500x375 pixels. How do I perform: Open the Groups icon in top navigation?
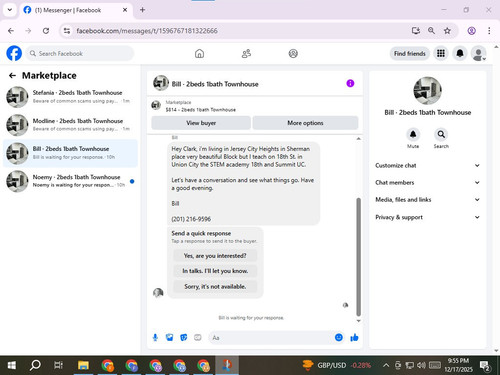tap(293, 53)
